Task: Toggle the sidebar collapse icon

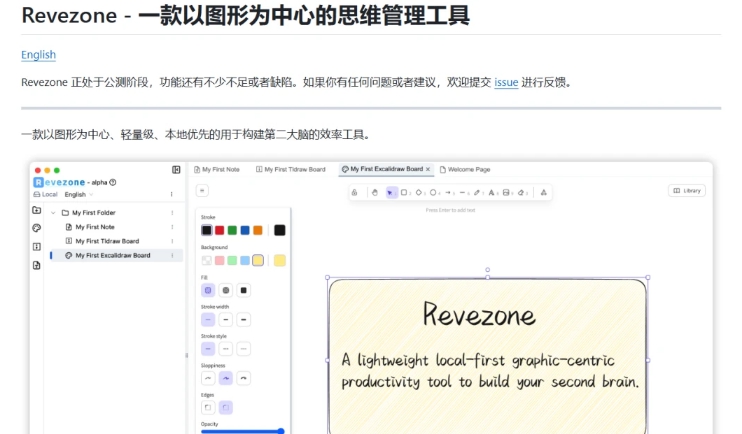Action: click(x=176, y=169)
